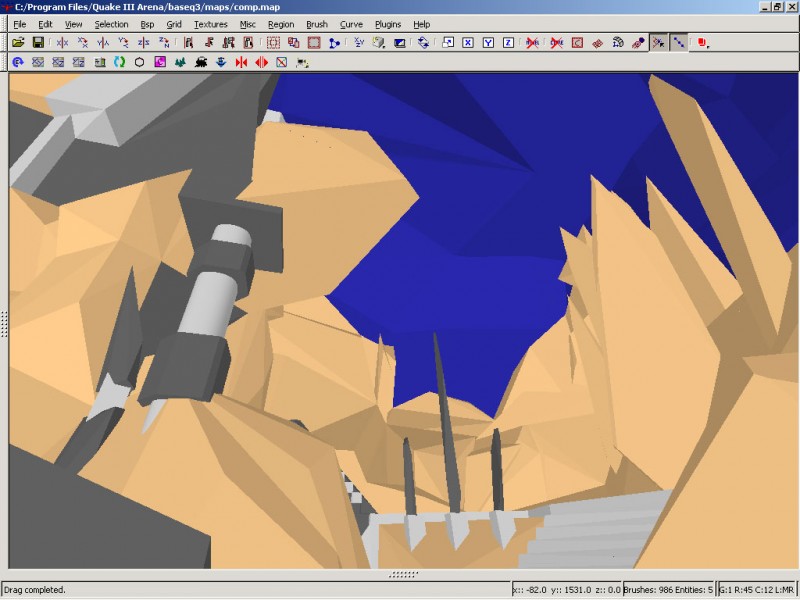Click the first grid-pattern plugin icon

pyautogui.click(x=38, y=62)
